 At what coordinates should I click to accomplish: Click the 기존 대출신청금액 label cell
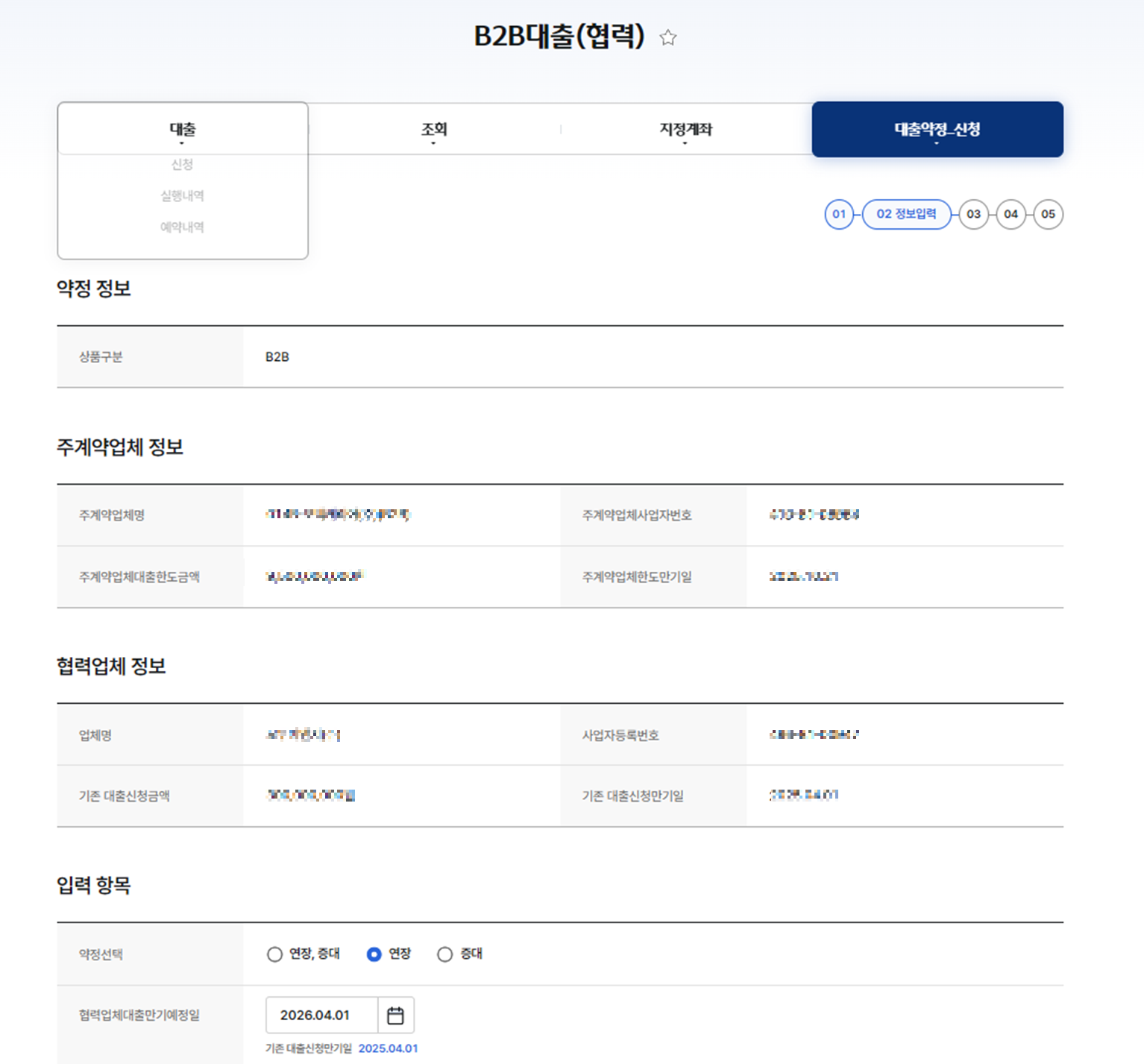coord(150,796)
